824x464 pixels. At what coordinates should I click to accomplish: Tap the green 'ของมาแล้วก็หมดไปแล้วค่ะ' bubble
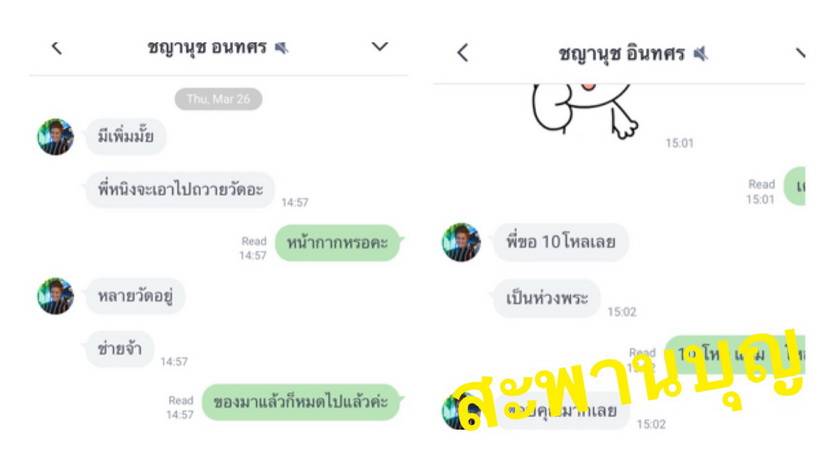point(301,402)
